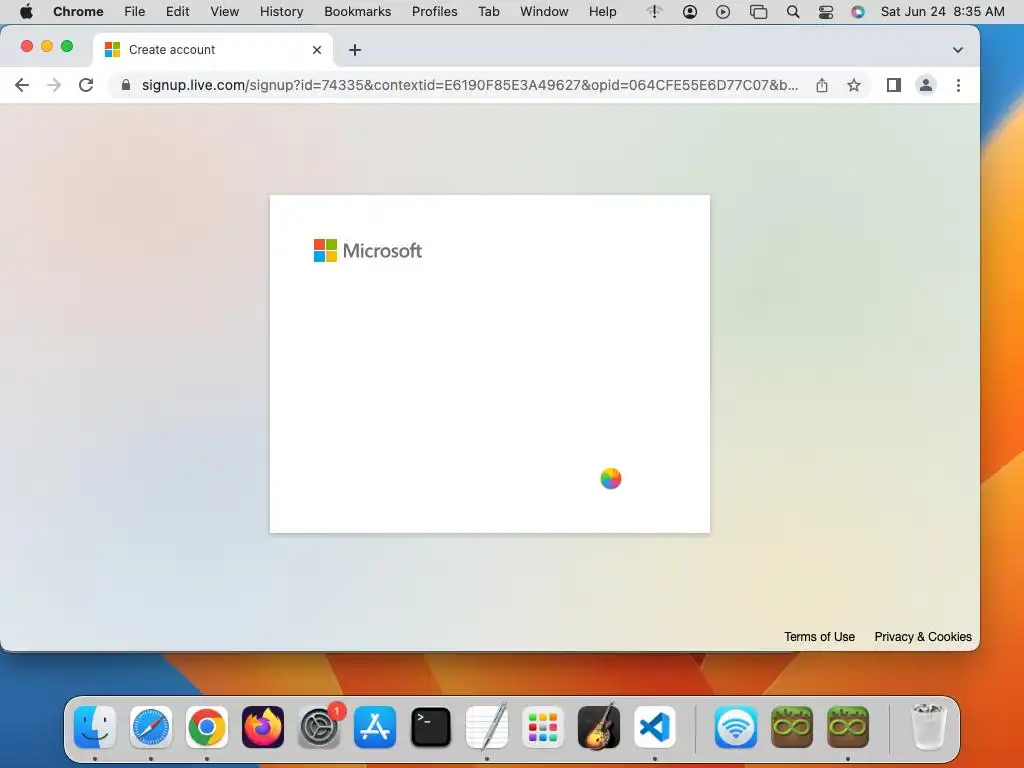Open the View menu
The image size is (1024, 768).
[x=224, y=12]
